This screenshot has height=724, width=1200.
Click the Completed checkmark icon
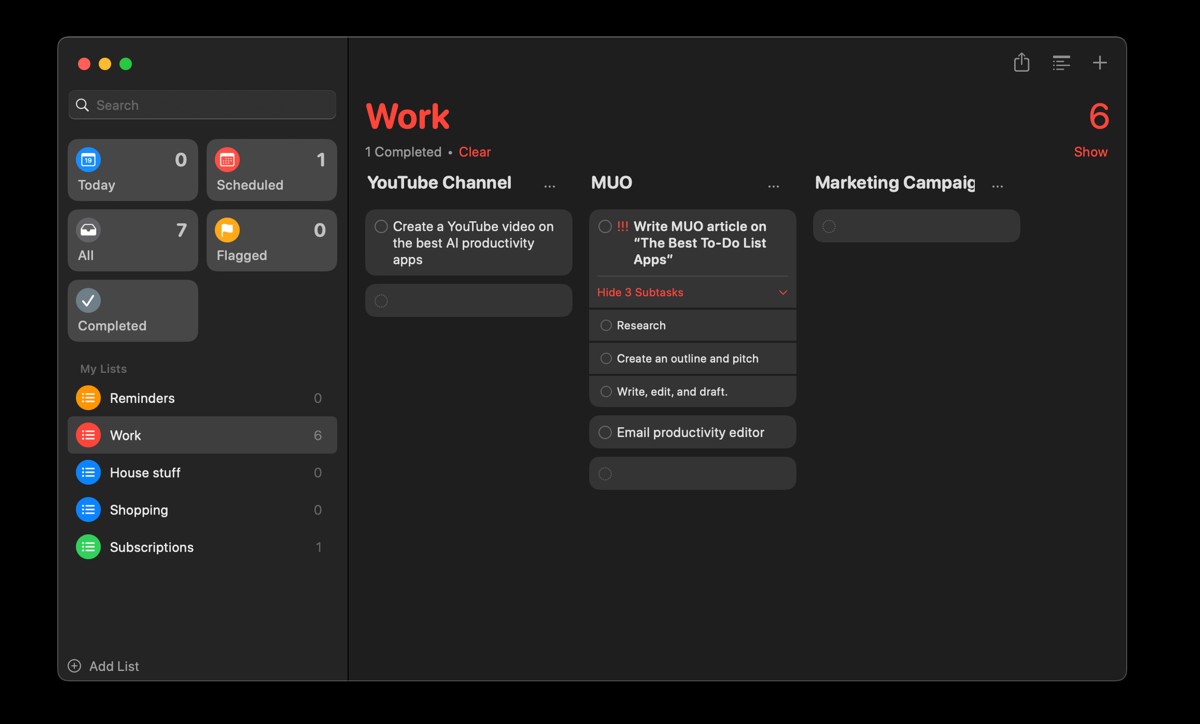(x=89, y=300)
